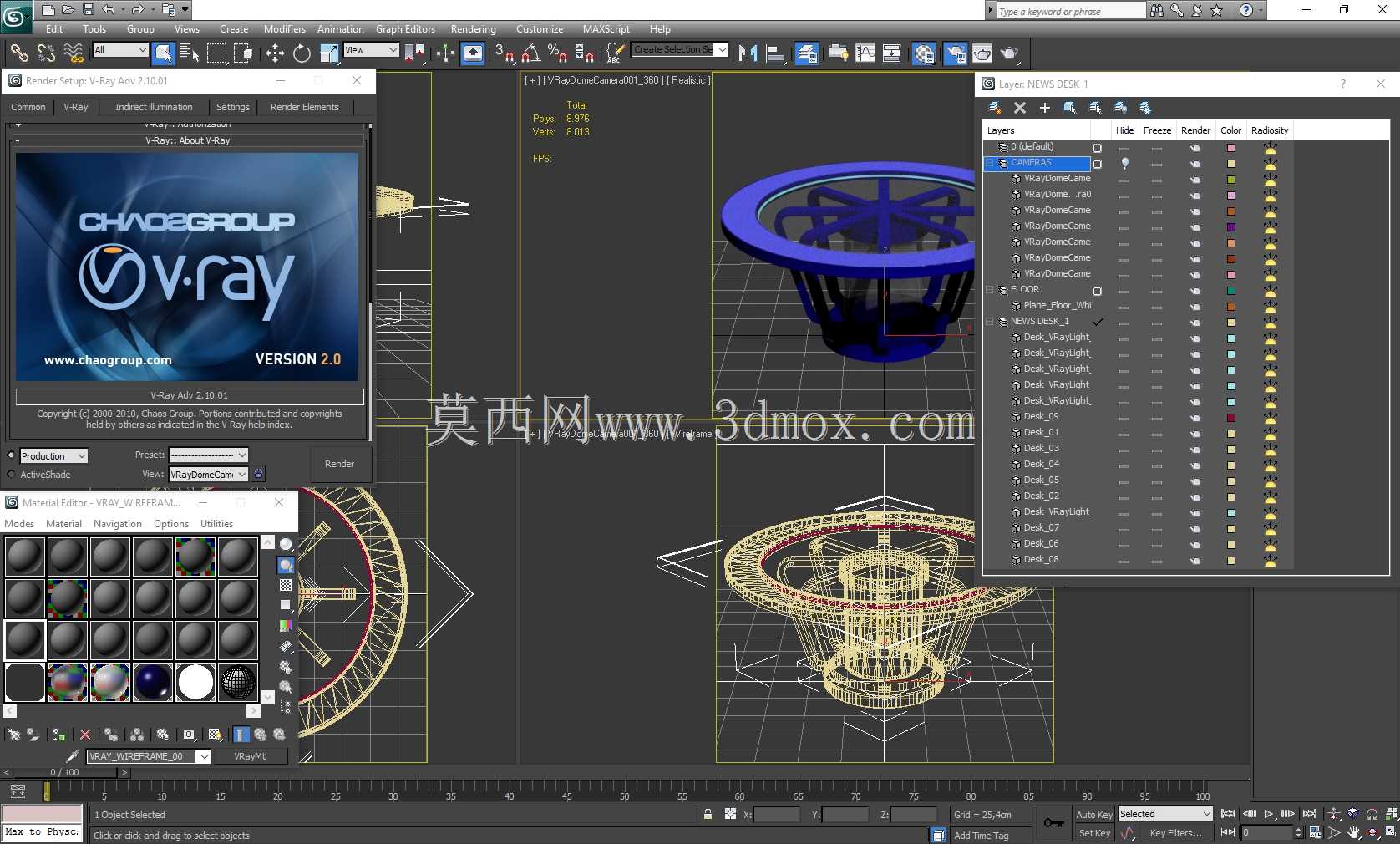The width and height of the screenshot is (1400, 844).
Task: Select the Production render mode radio
Action: pos(11,455)
